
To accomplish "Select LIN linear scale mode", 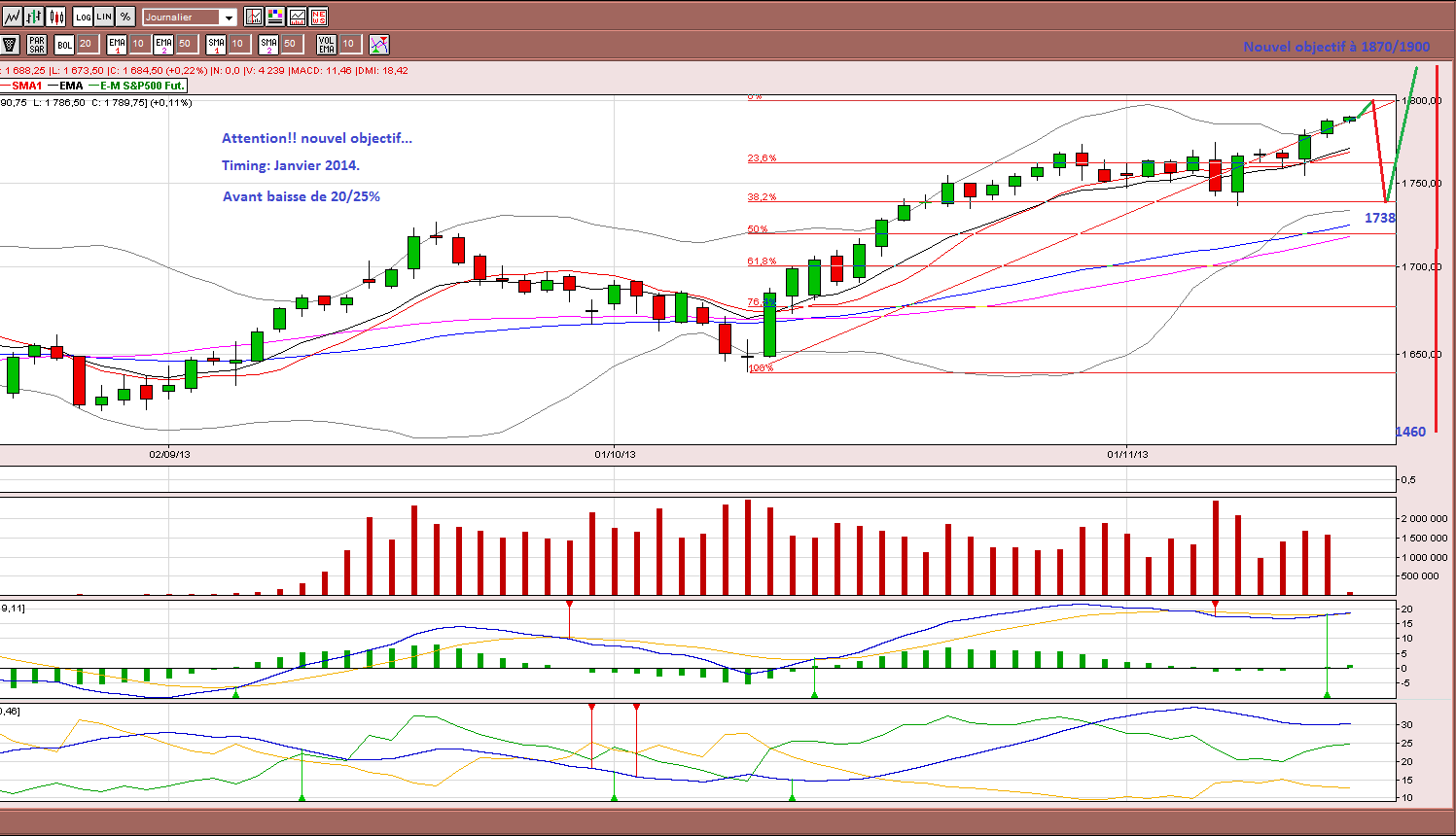I will pyautogui.click(x=104, y=17).
